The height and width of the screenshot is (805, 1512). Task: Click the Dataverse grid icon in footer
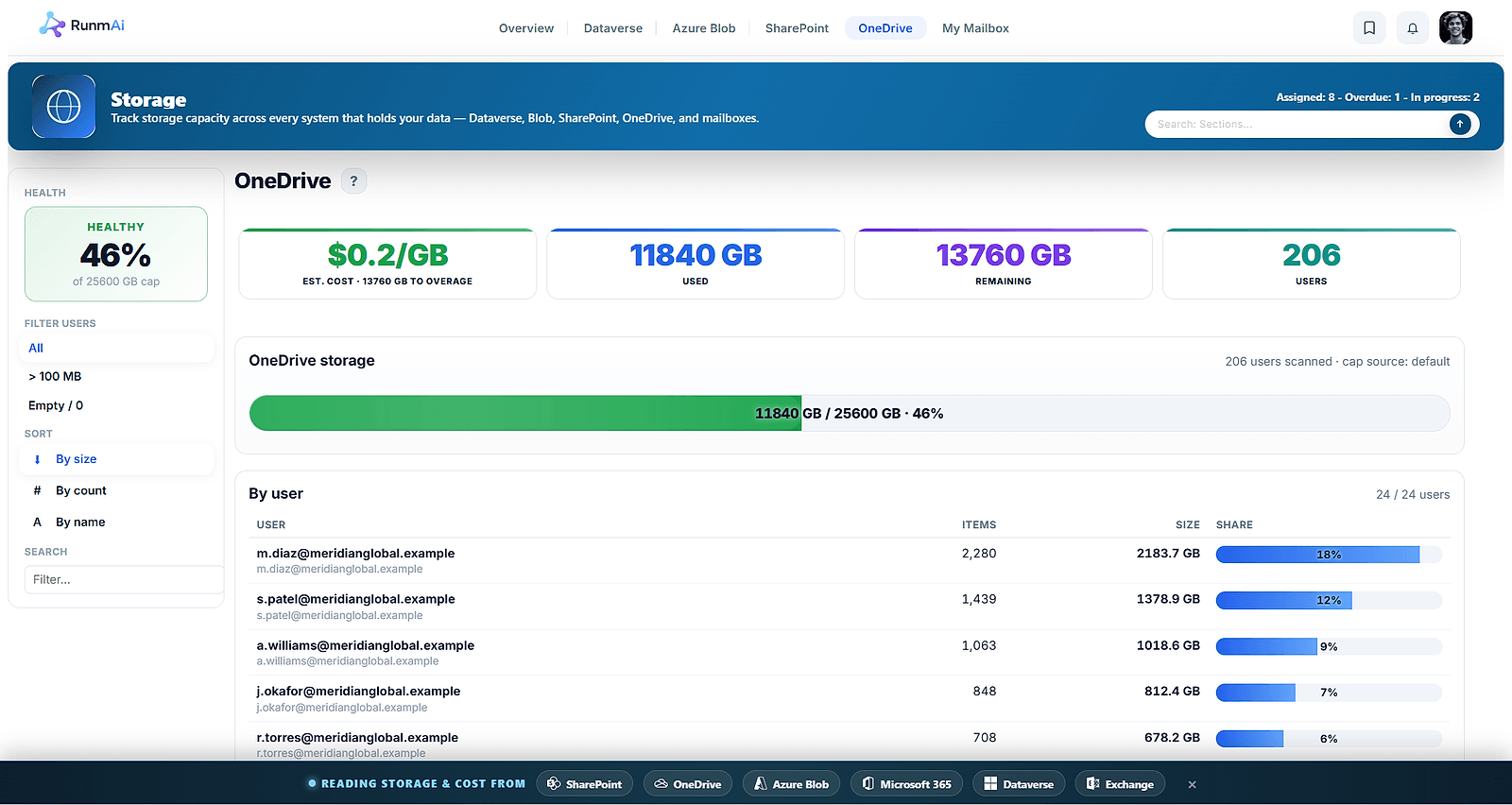click(990, 784)
